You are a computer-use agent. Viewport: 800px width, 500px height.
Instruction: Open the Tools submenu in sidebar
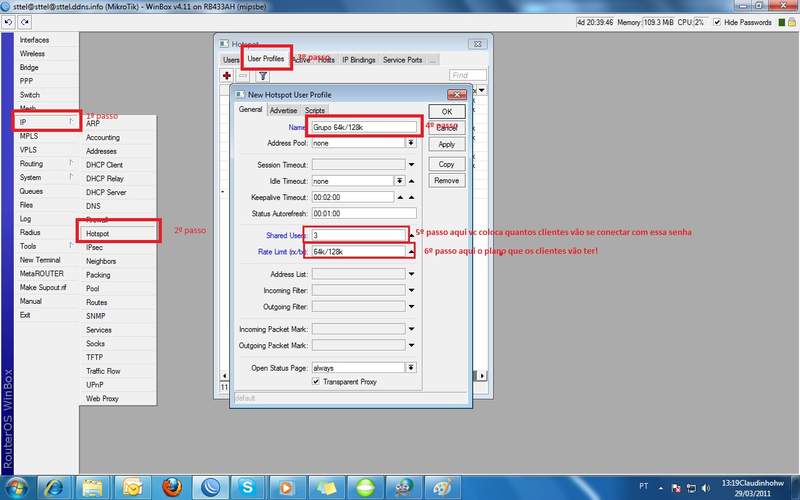click(x=47, y=246)
